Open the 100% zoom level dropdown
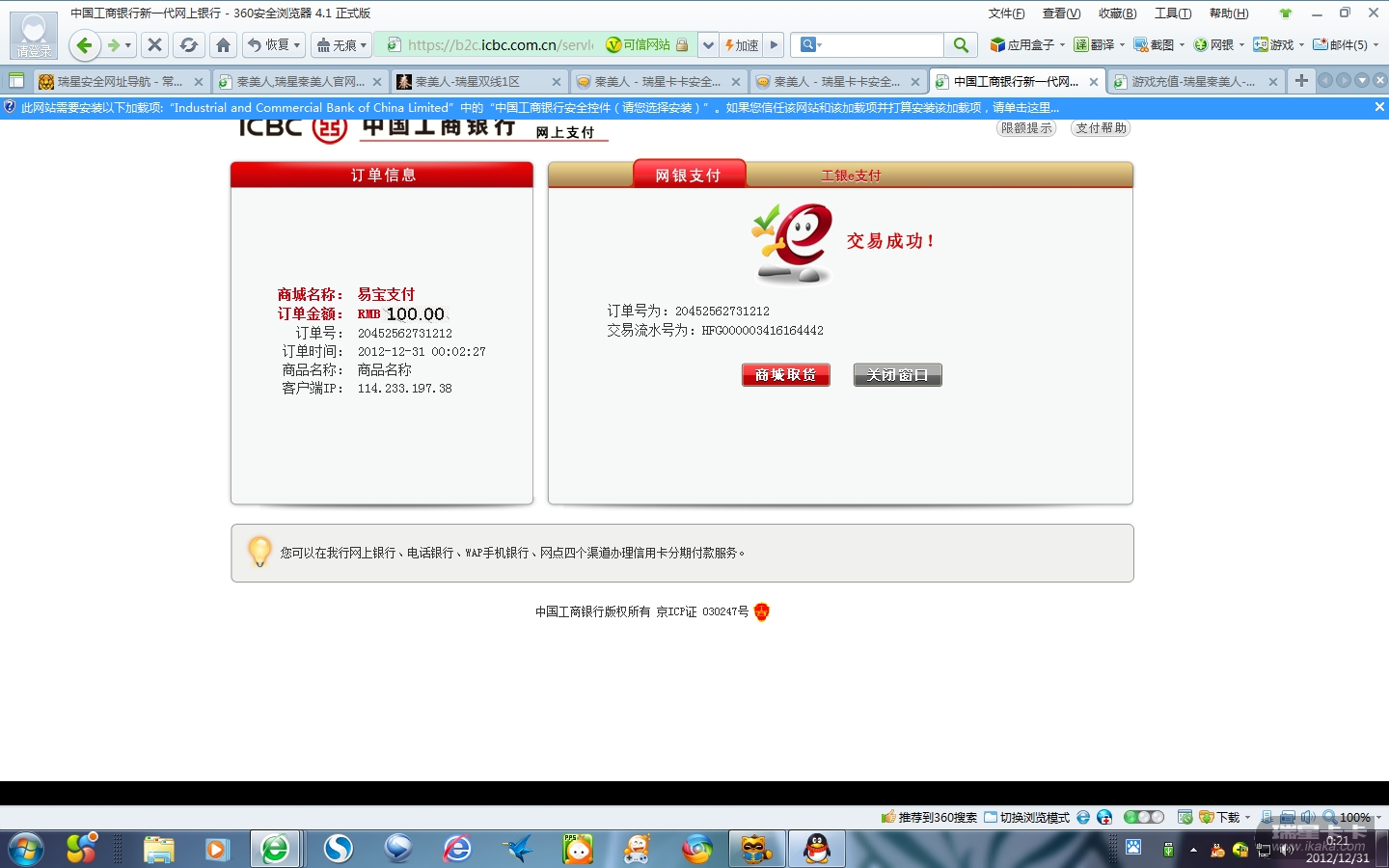The image size is (1389, 868). 1377,817
